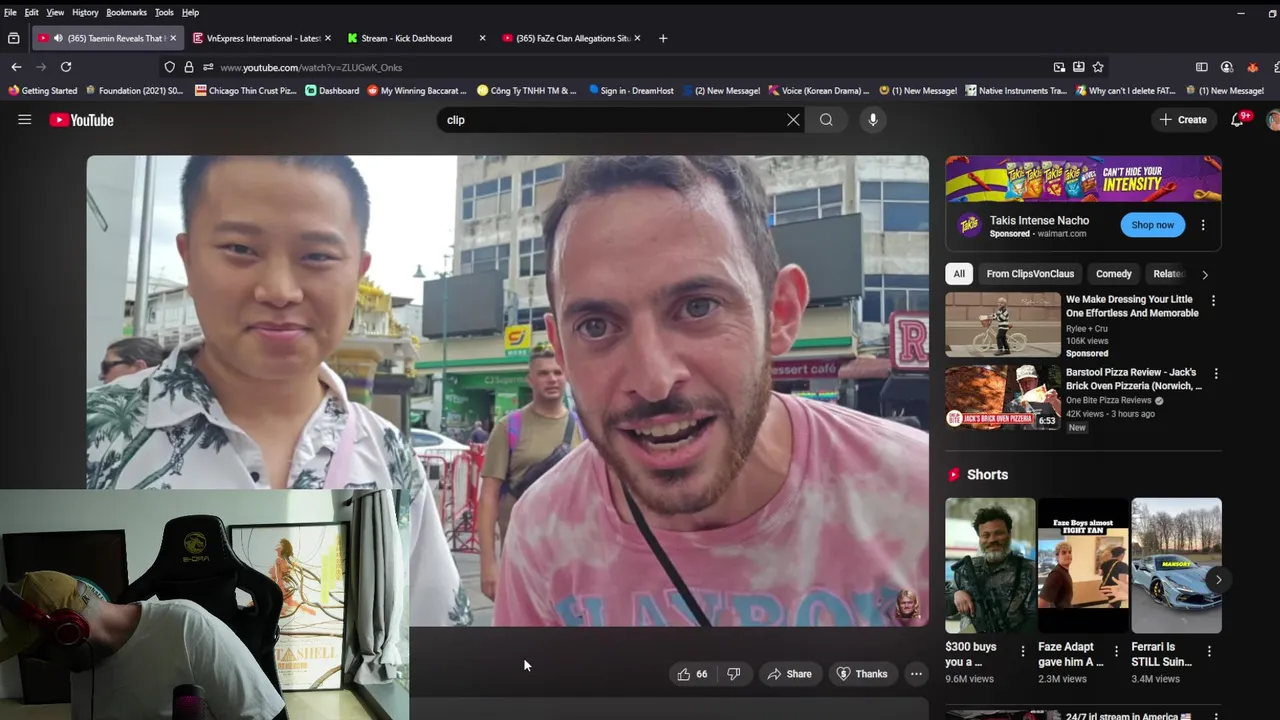
Task: Open Firefox tab overview button
Action: click(13, 38)
